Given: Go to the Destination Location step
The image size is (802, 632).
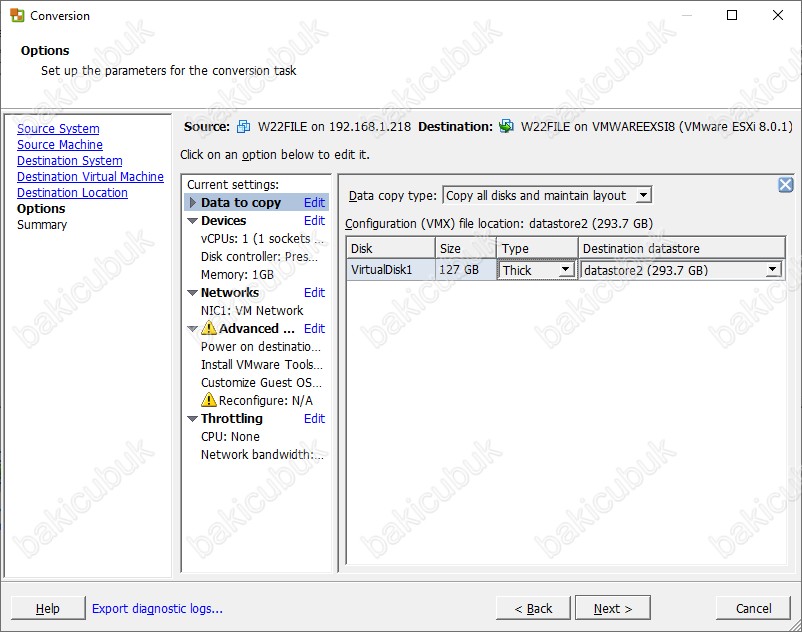Looking at the screenshot, I should click(x=72, y=193).
